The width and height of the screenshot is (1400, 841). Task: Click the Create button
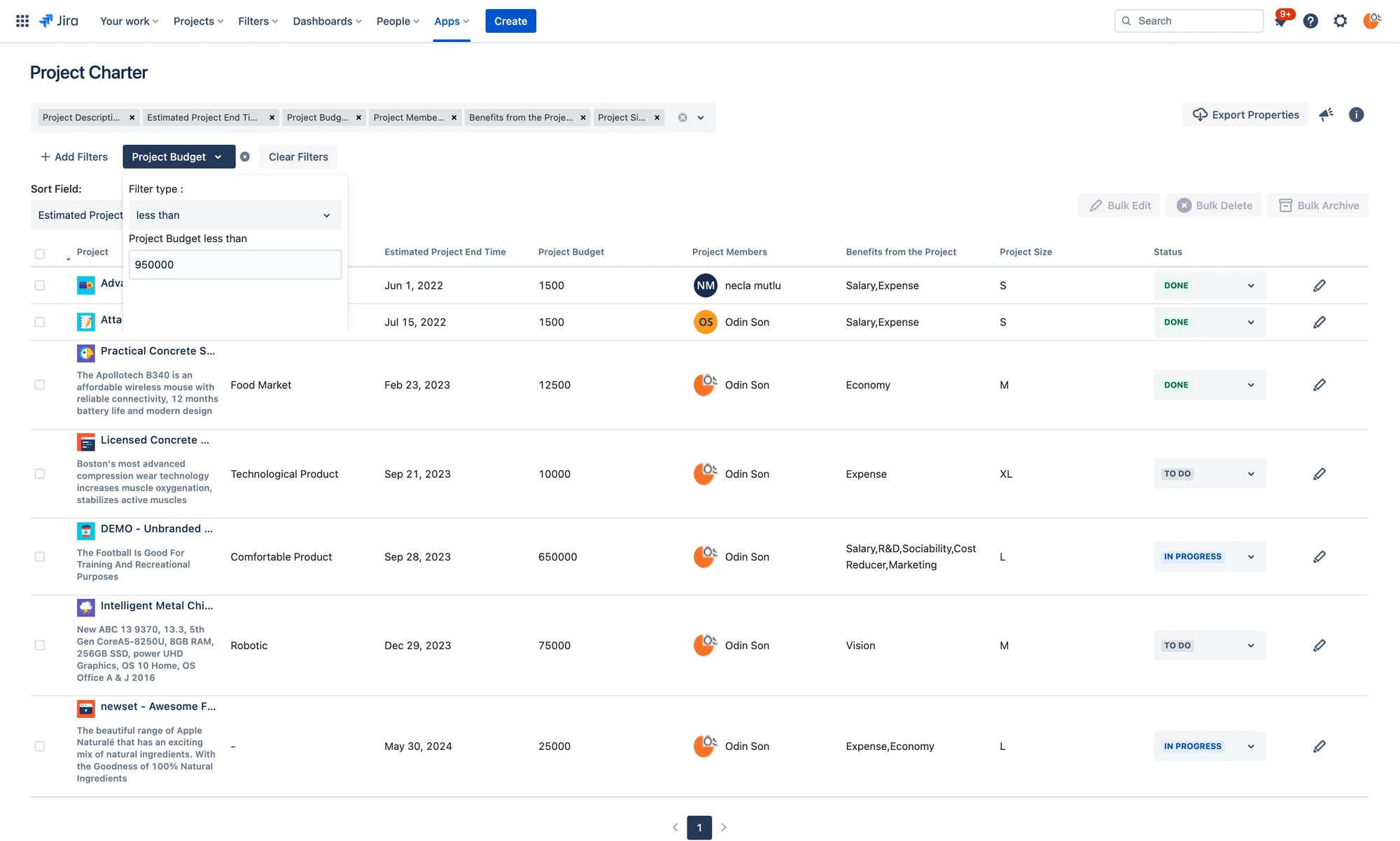point(510,21)
